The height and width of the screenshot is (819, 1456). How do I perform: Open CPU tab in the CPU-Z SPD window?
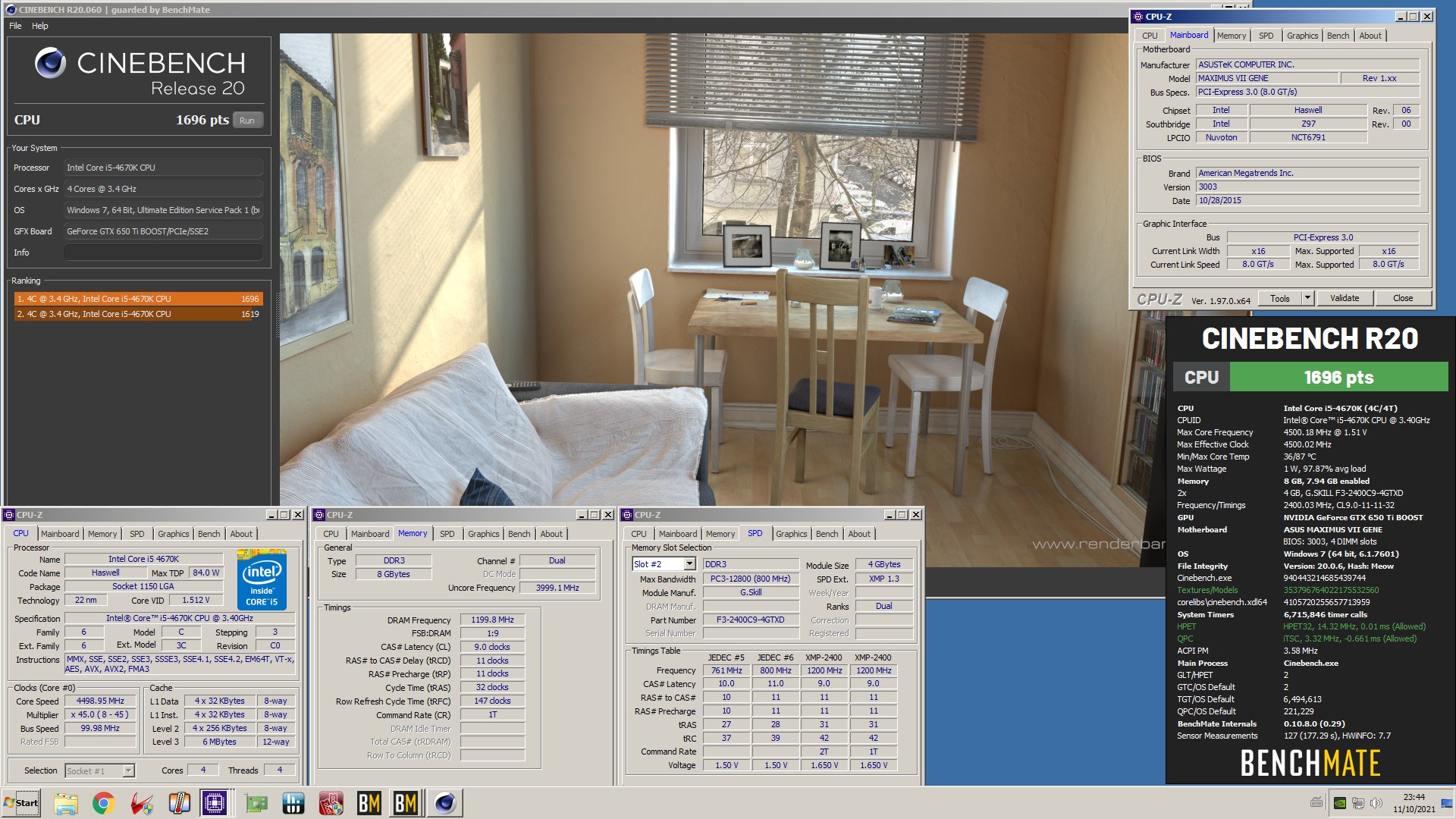click(639, 534)
